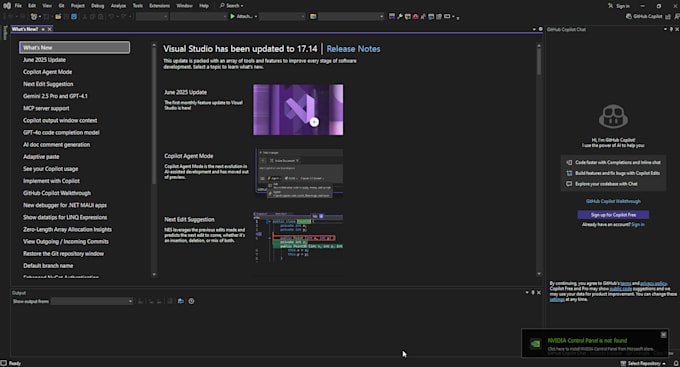680x367 pixels.
Task: Pin the Output panel
Action: point(533,292)
